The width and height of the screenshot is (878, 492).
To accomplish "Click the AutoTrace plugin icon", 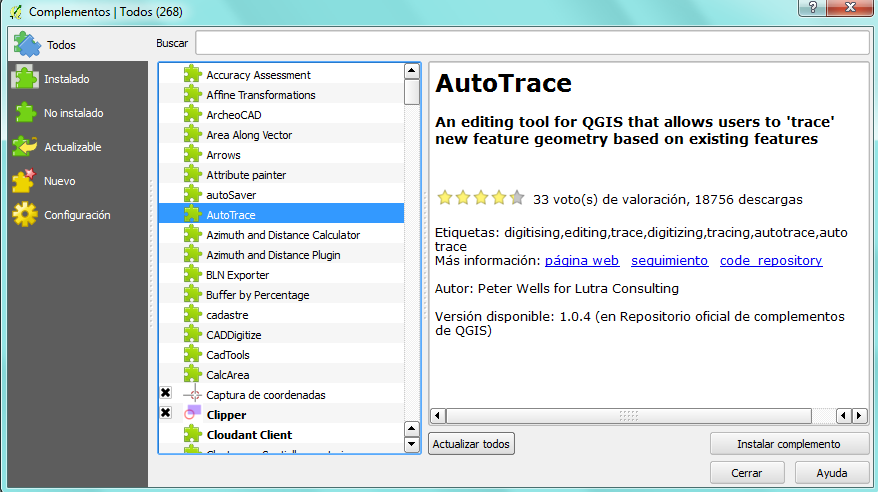I will [x=192, y=214].
